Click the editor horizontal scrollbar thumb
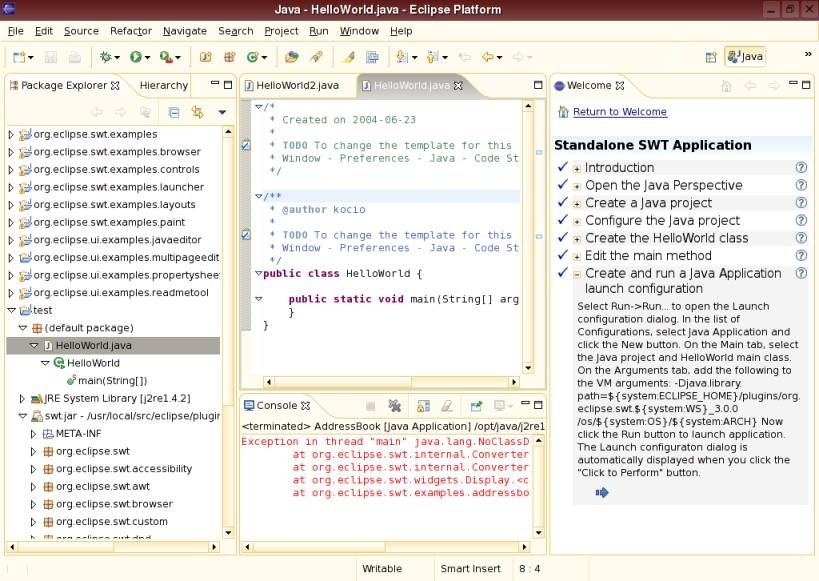The height and width of the screenshot is (581, 819). (x=343, y=382)
